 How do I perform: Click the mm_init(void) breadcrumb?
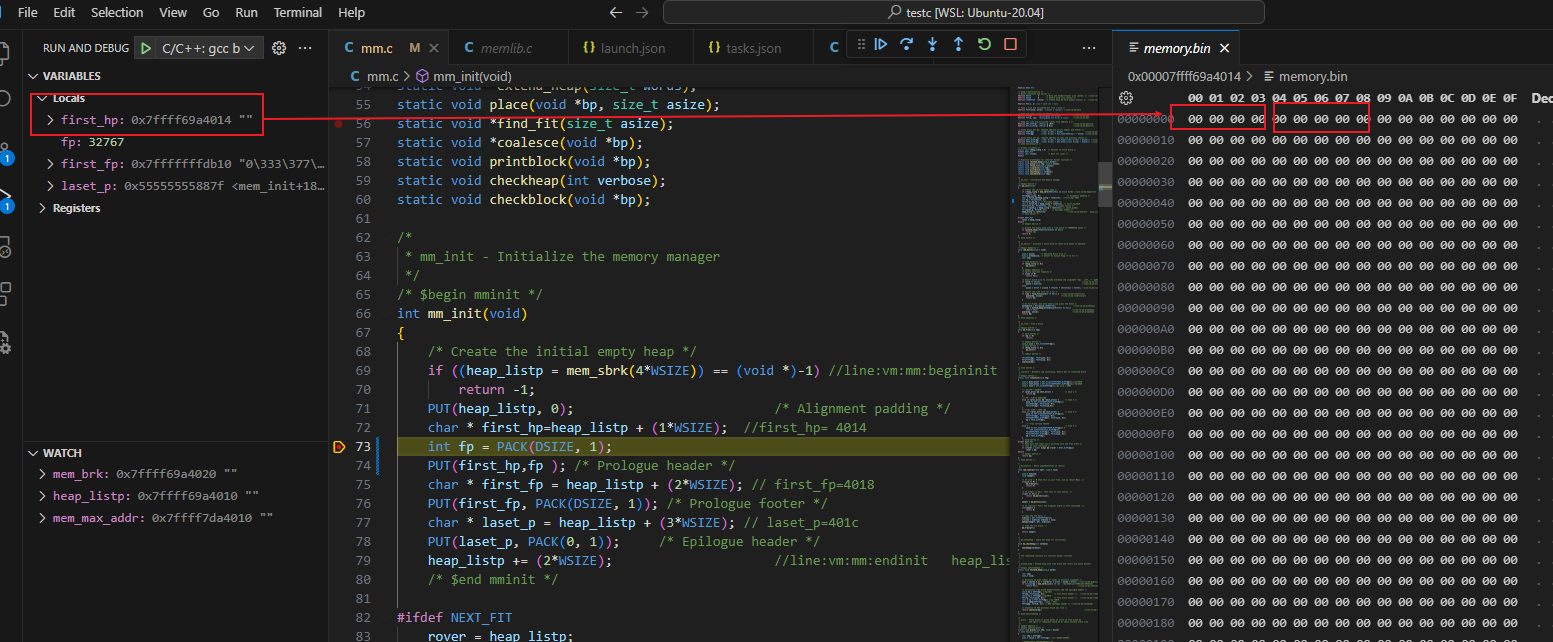click(472, 76)
